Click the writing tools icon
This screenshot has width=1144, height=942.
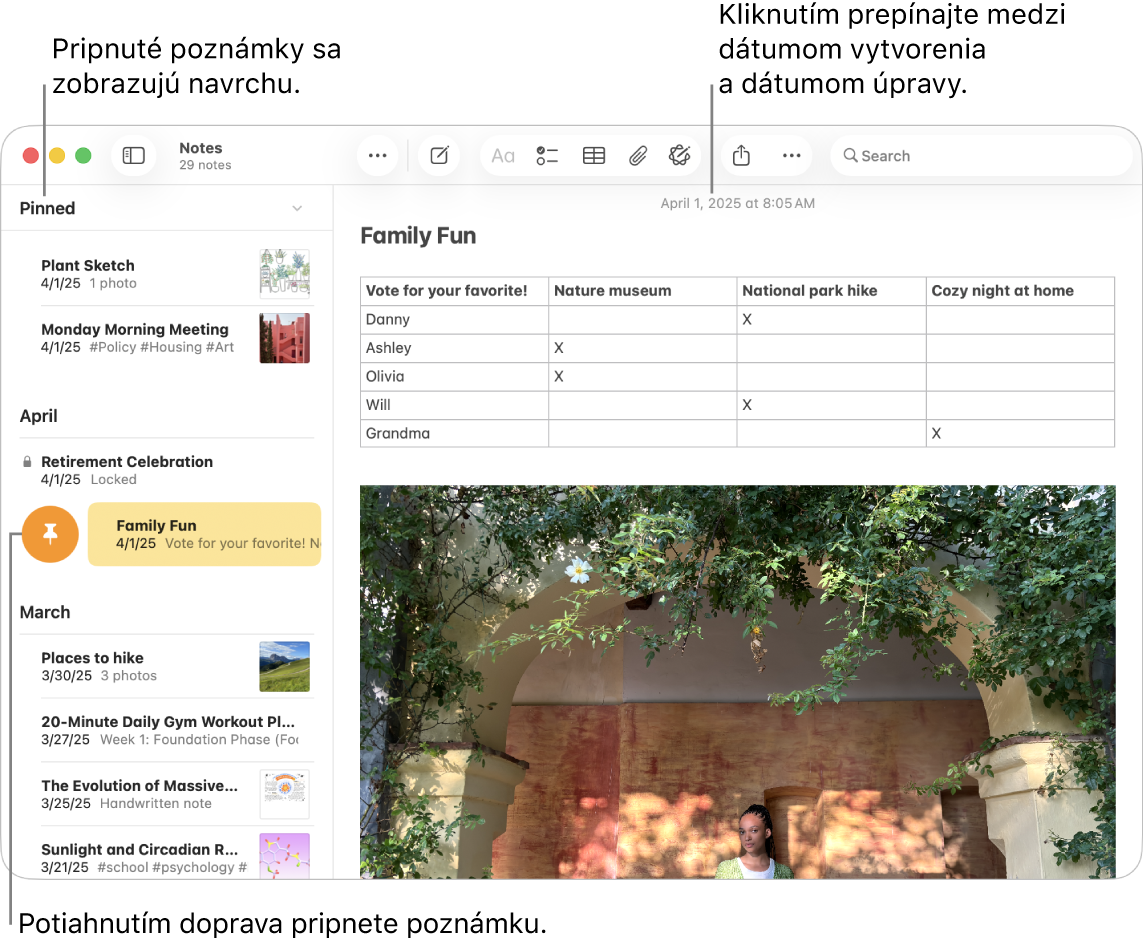click(x=680, y=156)
